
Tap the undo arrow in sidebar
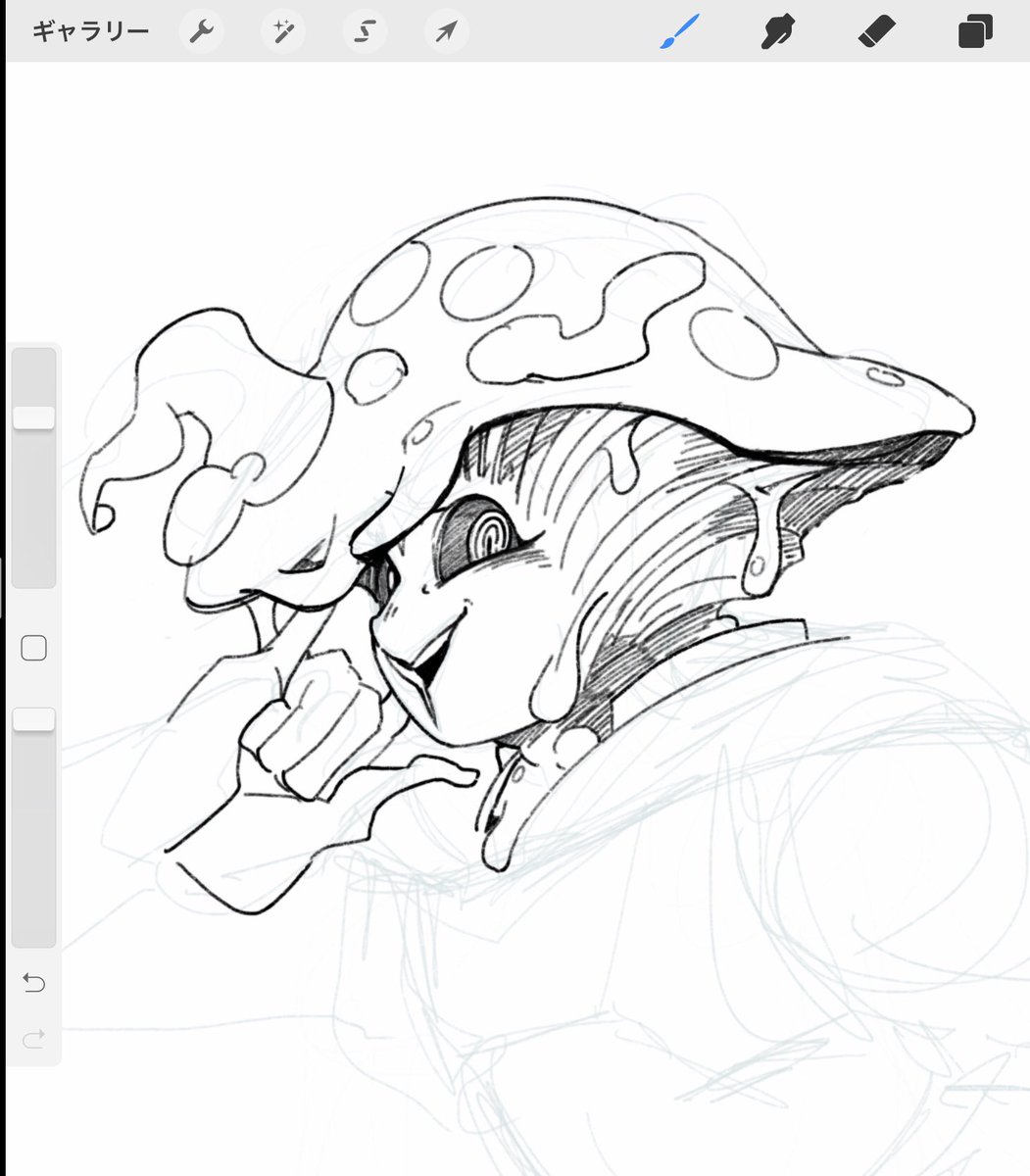pos(33,982)
